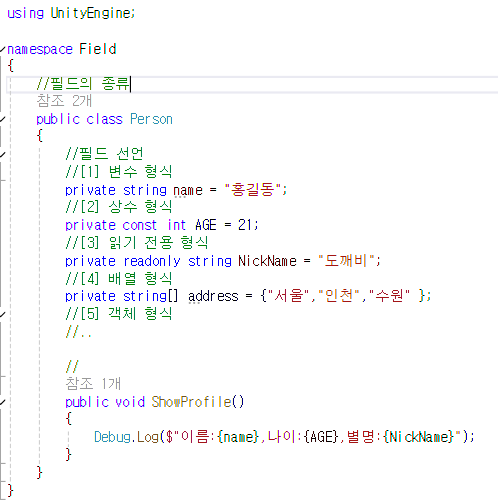Select the namespace name Field

pos(98,49)
